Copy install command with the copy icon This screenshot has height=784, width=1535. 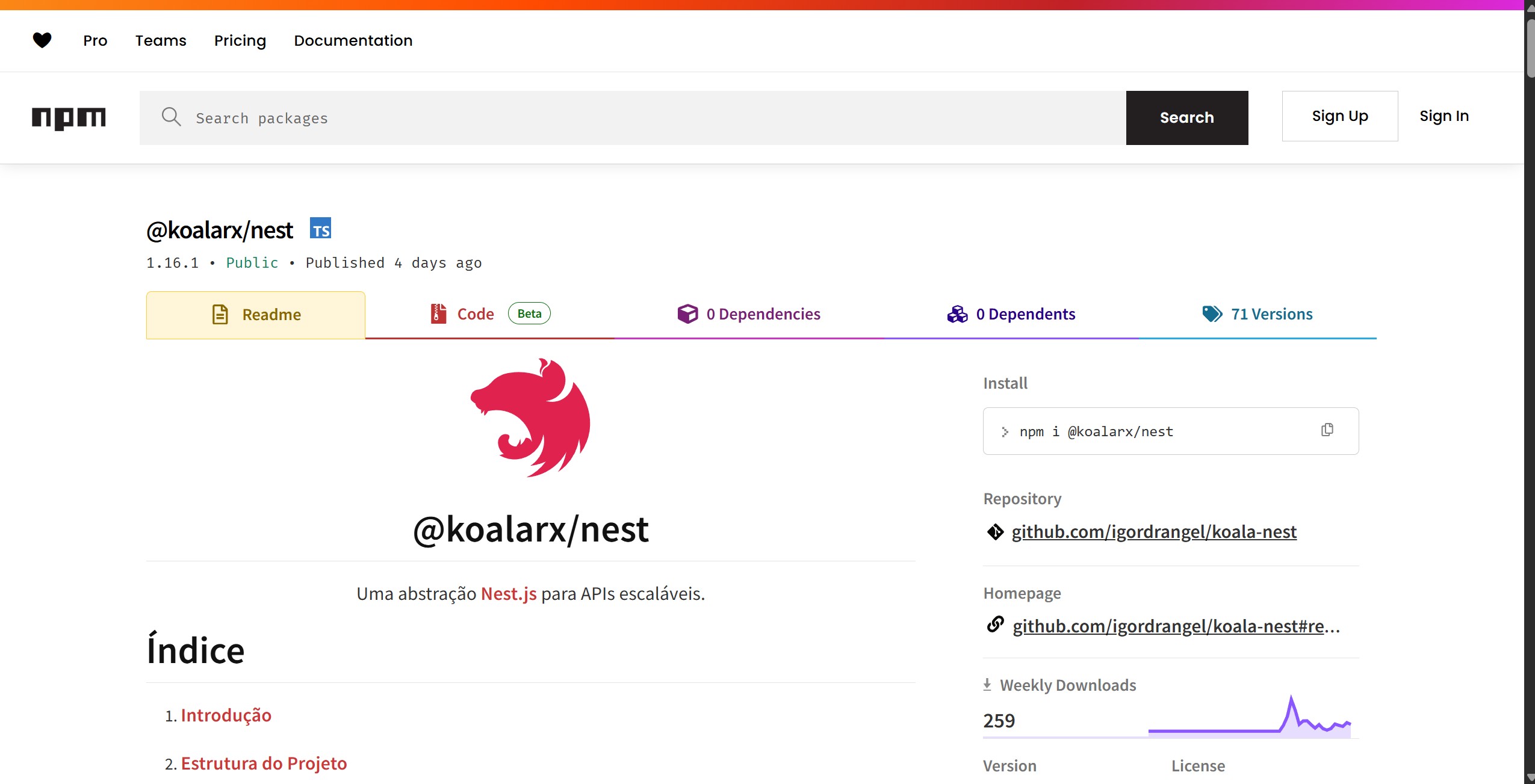(1327, 430)
